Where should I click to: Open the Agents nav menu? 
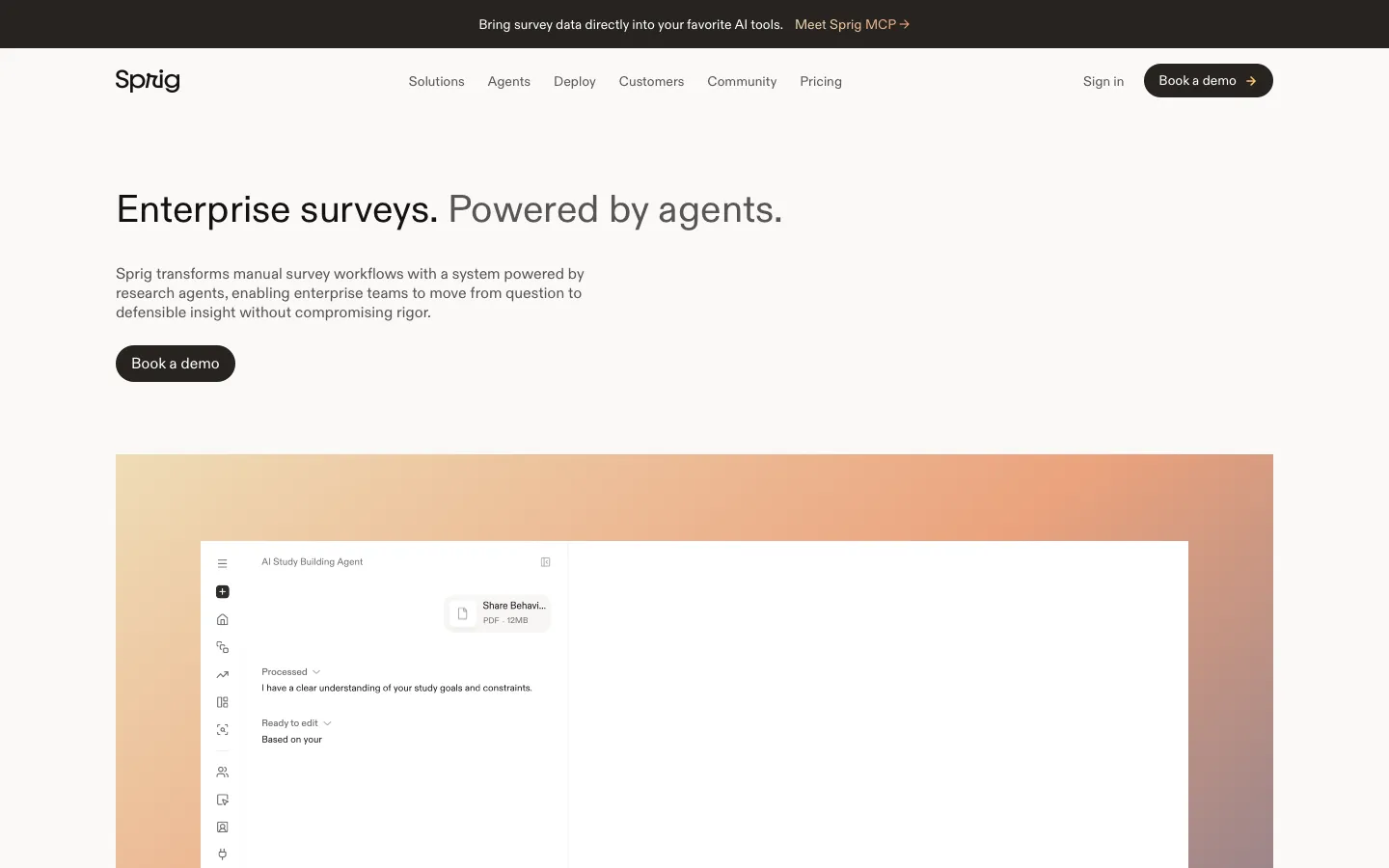509,82
